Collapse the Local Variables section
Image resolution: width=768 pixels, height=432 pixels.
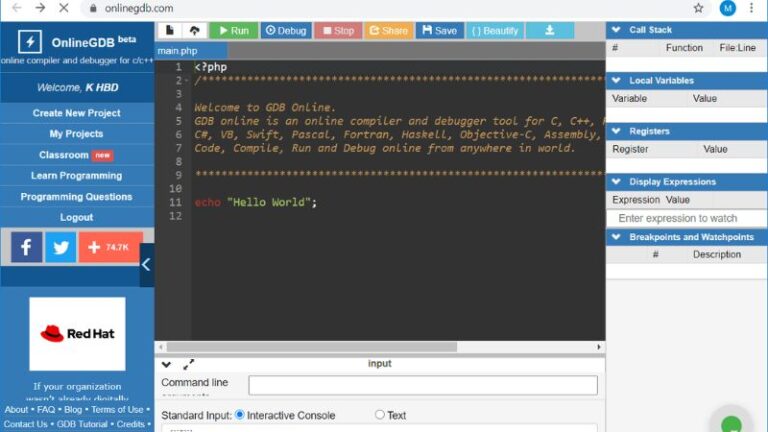(615, 80)
